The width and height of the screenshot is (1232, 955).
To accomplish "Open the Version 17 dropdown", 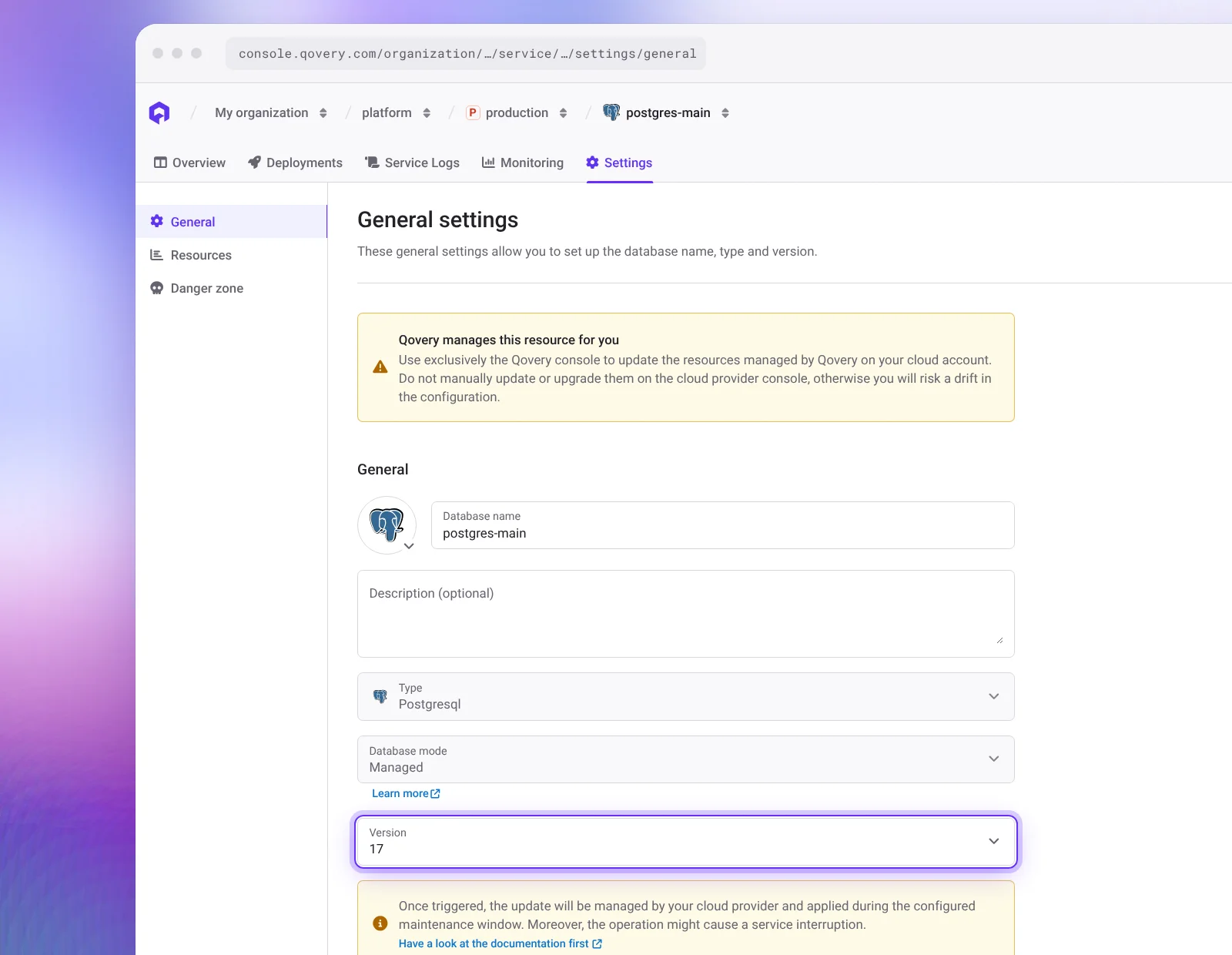I will [x=685, y=841].
